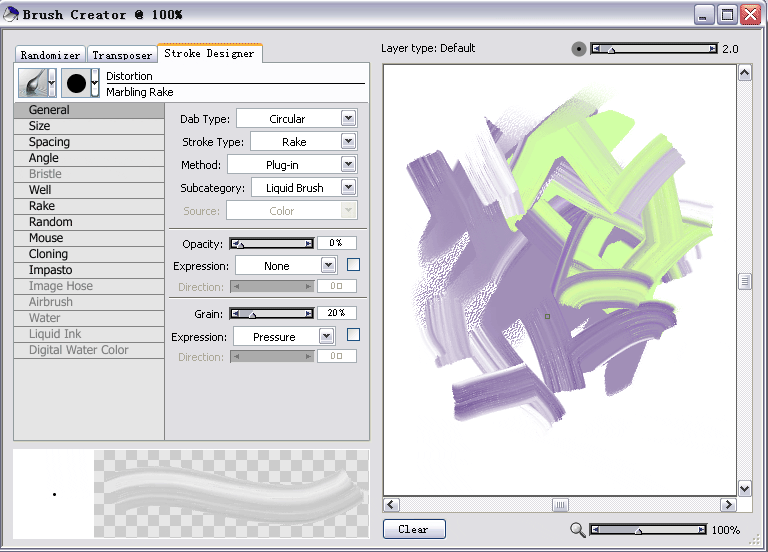This screenshot has height=552, width=768.
Task: Switch to the Randomizer tab
Action: (x=50, y=55)
